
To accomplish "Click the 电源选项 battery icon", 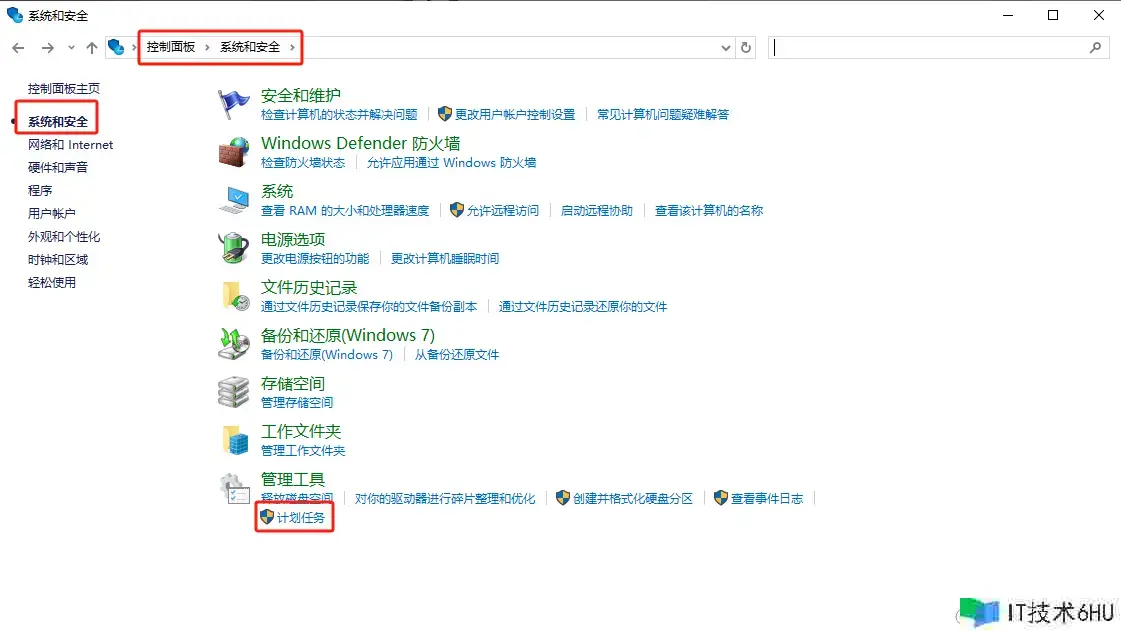I will [x=233, y=248].
